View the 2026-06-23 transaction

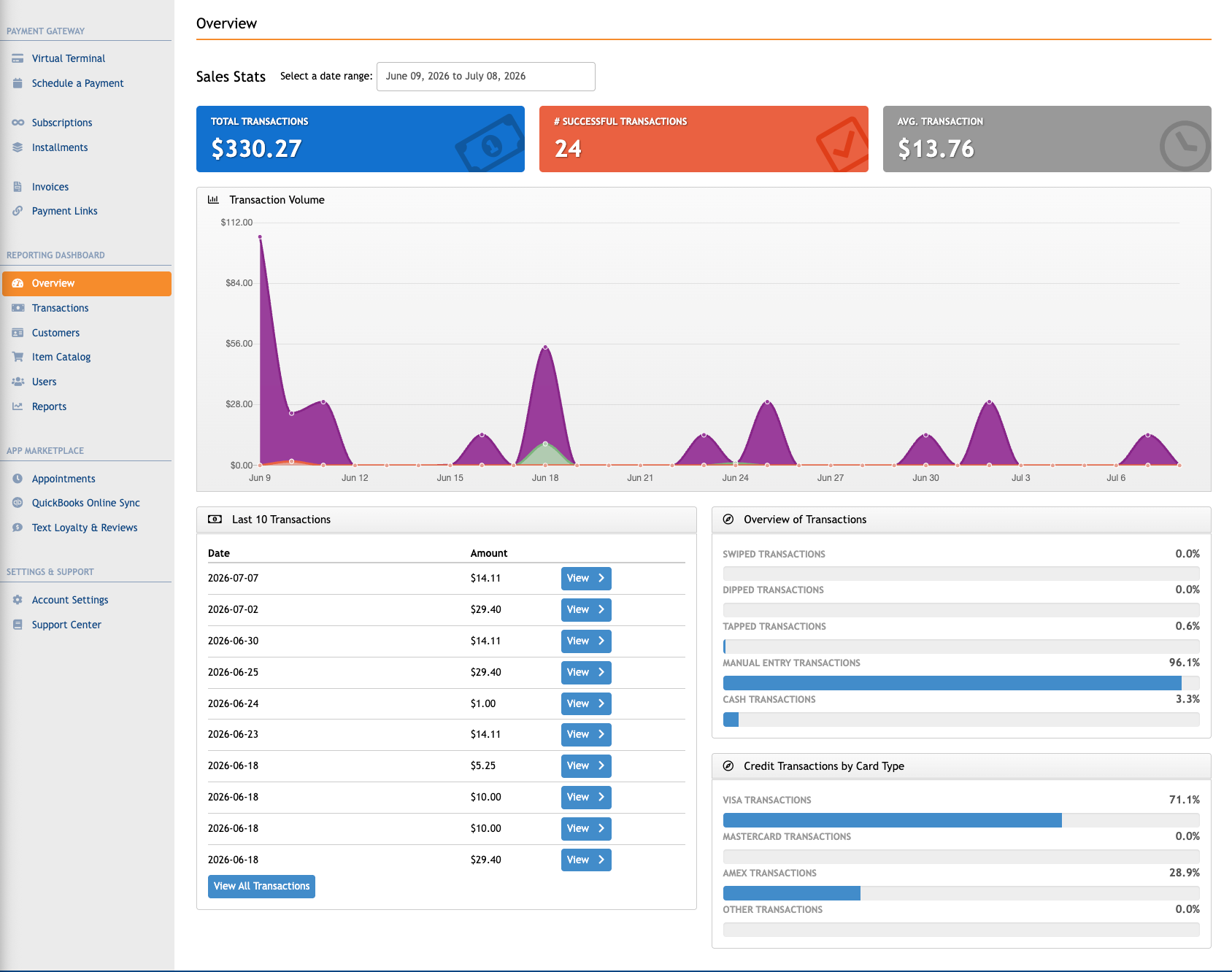(x=586, y=735)
